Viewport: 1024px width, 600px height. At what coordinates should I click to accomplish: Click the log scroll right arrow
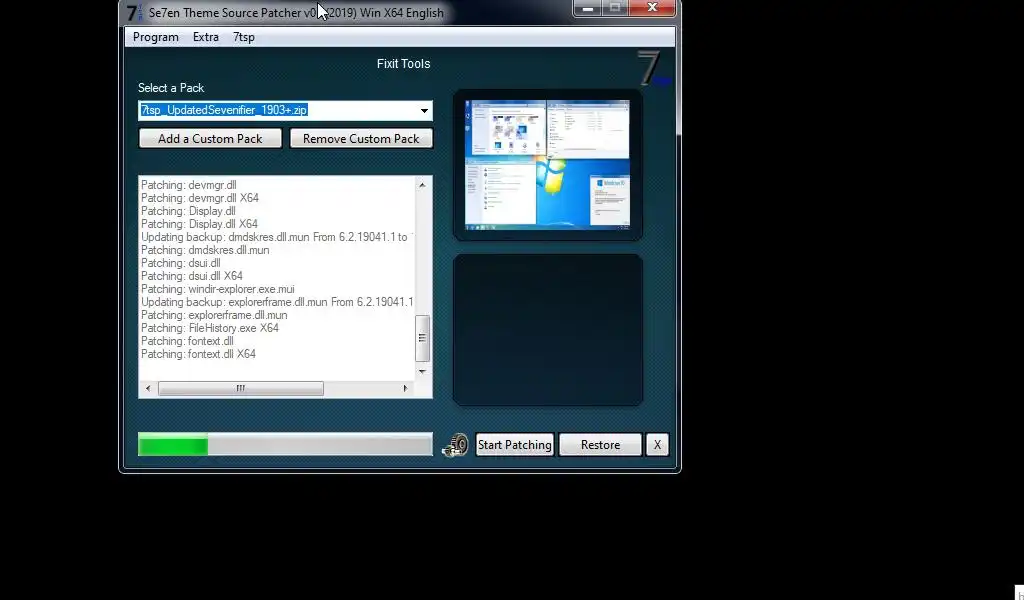pyautogui.click(x=405, y=388)
